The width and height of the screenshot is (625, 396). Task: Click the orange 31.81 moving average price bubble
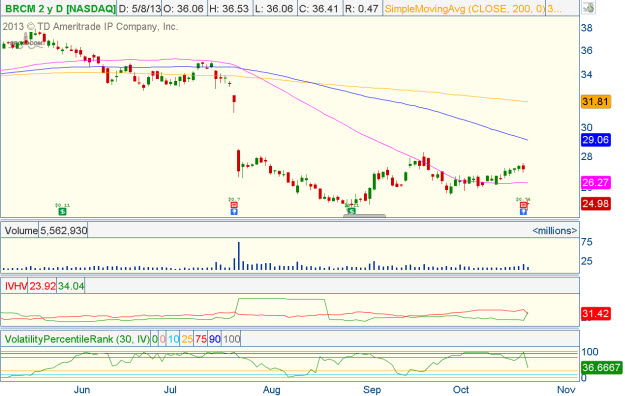[596, 101]
